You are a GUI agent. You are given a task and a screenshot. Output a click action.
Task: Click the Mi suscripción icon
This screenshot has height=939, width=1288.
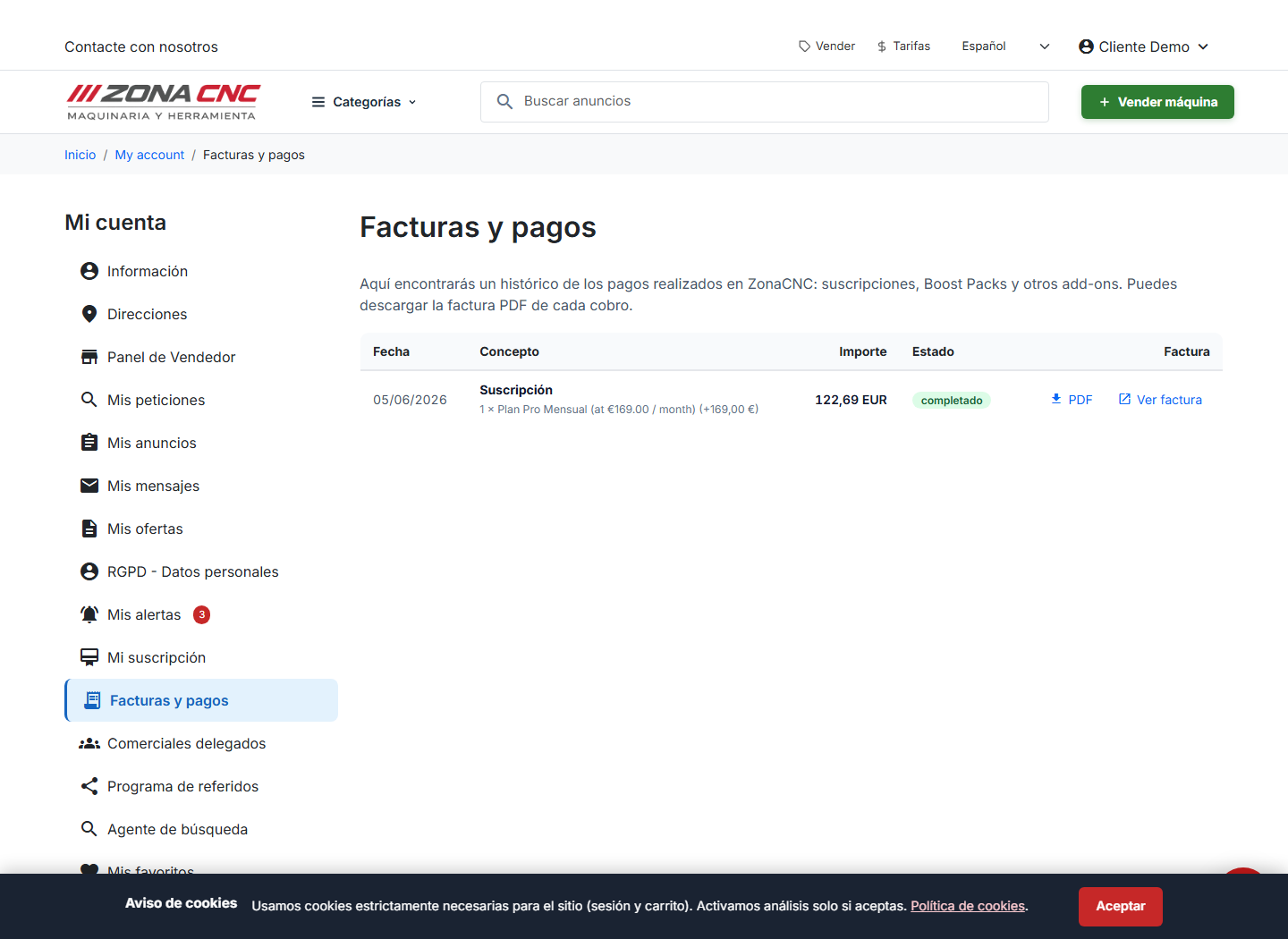[x=89, y=657]
